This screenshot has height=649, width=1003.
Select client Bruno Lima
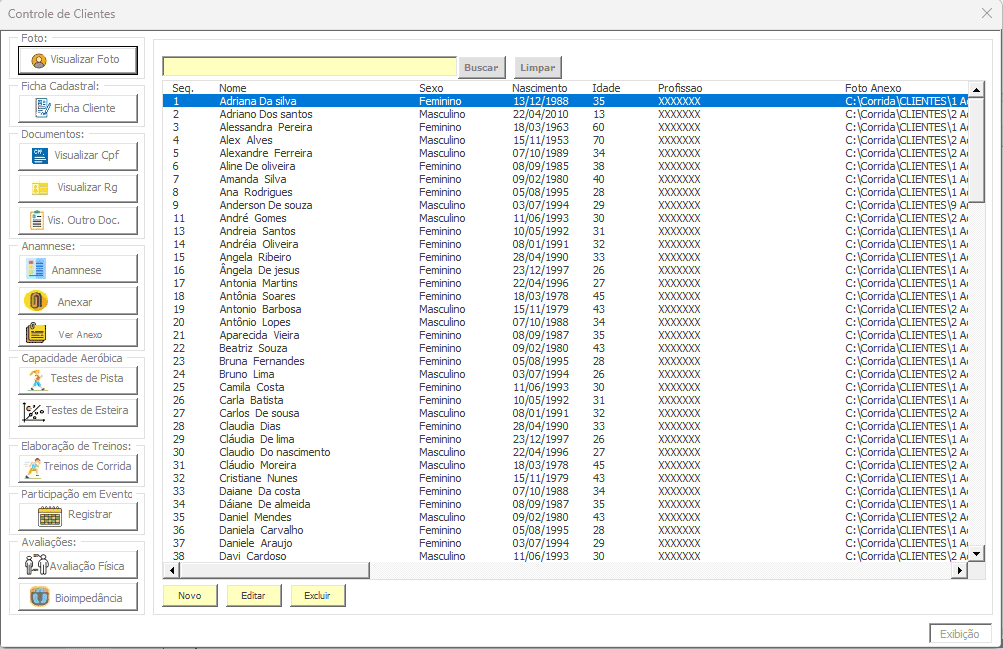(565, 374)
